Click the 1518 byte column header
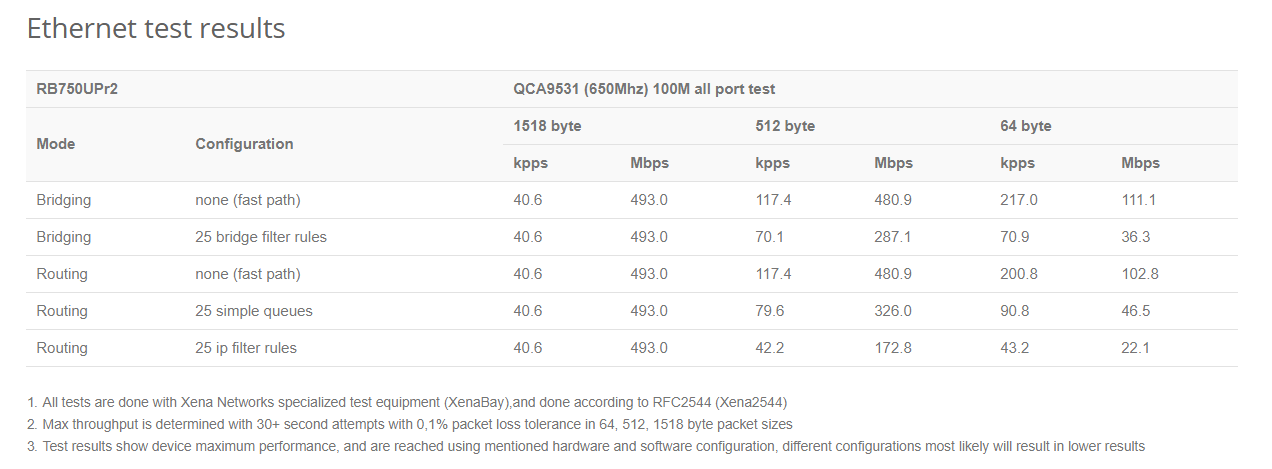Screen dimensions: 1272x469 (x=547, y=126)
